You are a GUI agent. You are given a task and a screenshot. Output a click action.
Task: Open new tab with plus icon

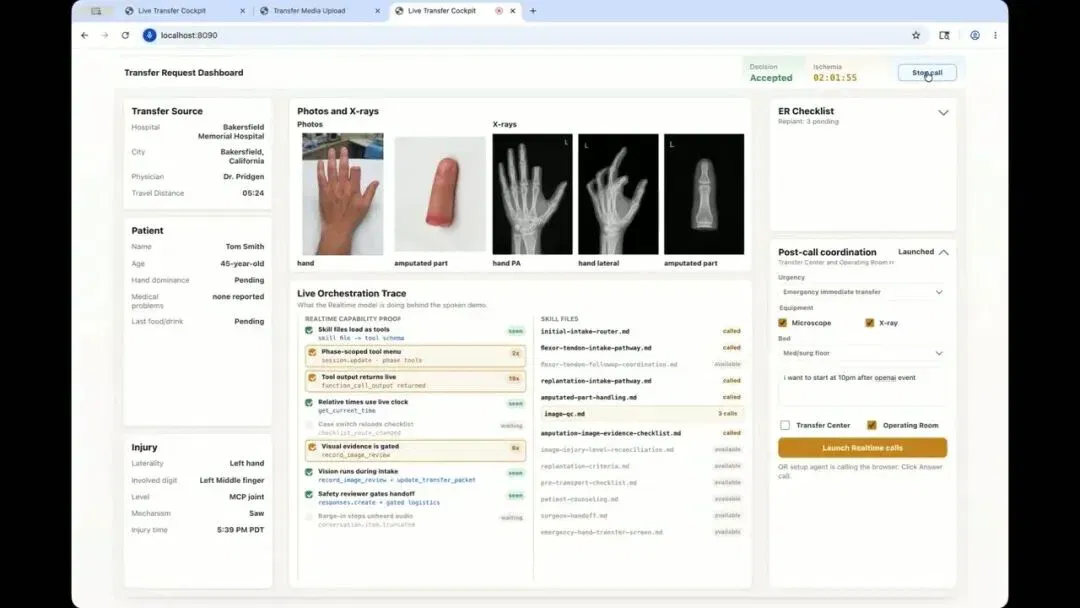(x=533, y=11)
